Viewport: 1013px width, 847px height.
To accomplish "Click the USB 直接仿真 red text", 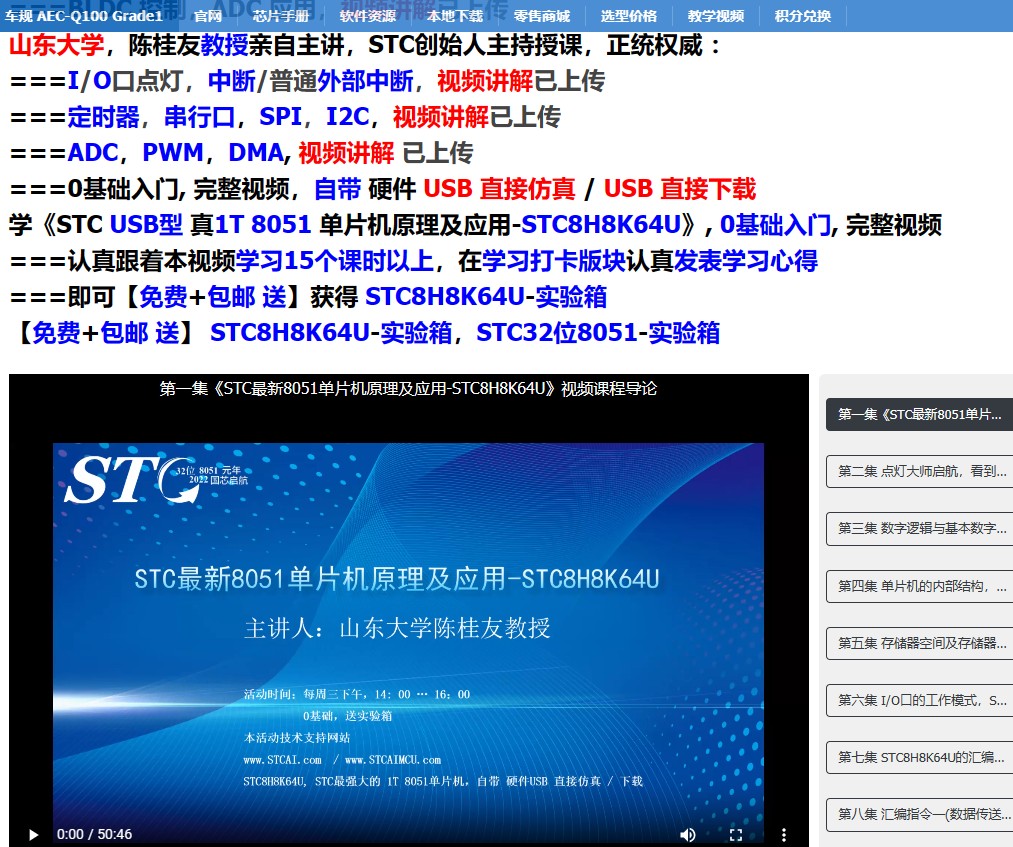I will [x=499, y=189].
